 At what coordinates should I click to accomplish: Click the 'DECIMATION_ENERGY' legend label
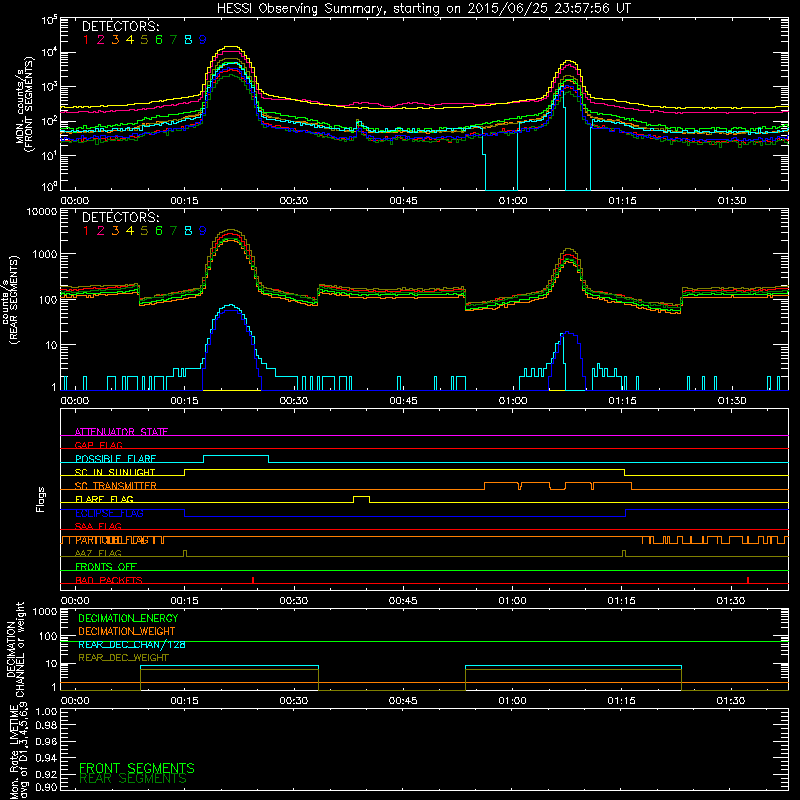coord(128,618)
